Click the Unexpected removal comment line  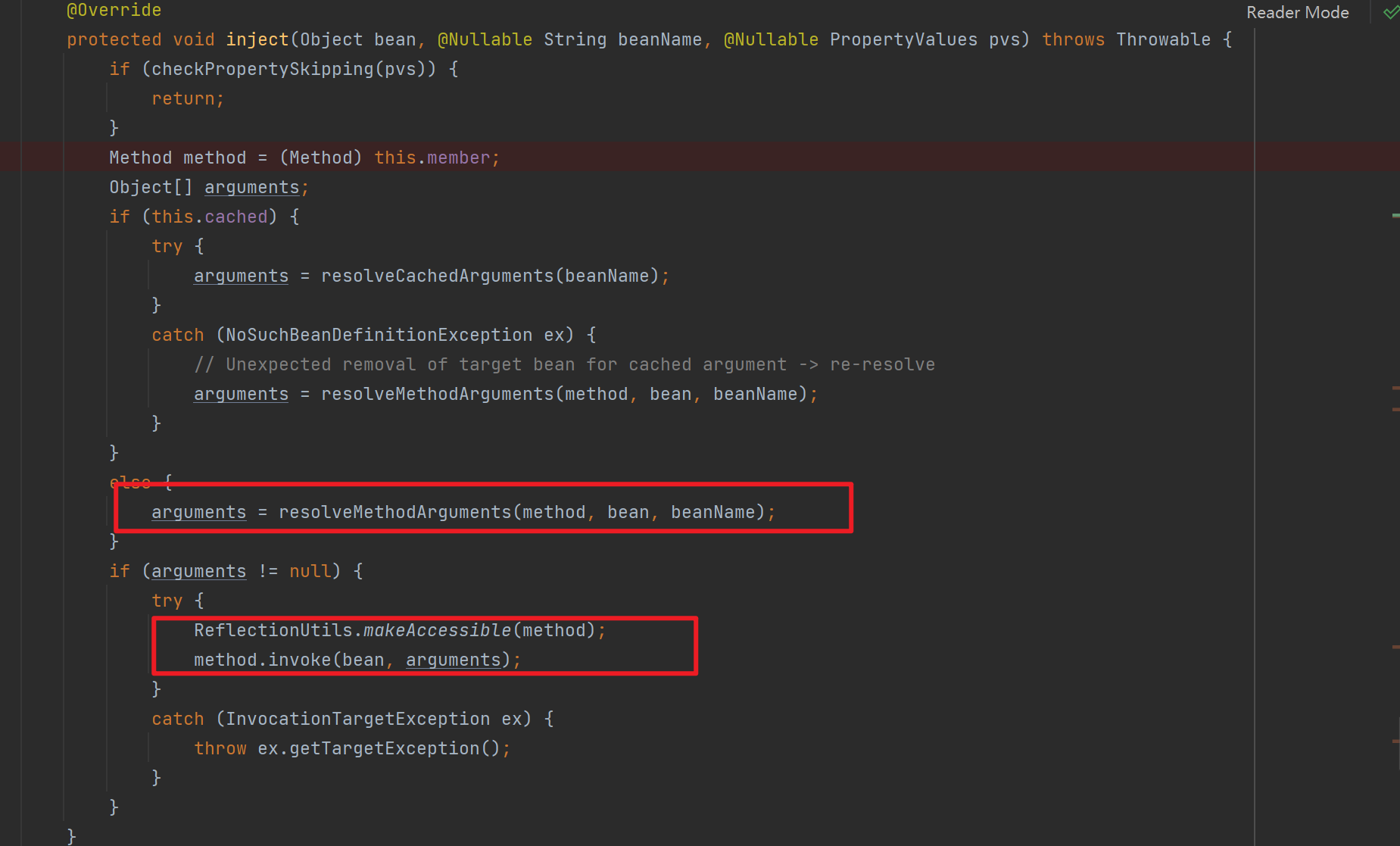[565, 364]
